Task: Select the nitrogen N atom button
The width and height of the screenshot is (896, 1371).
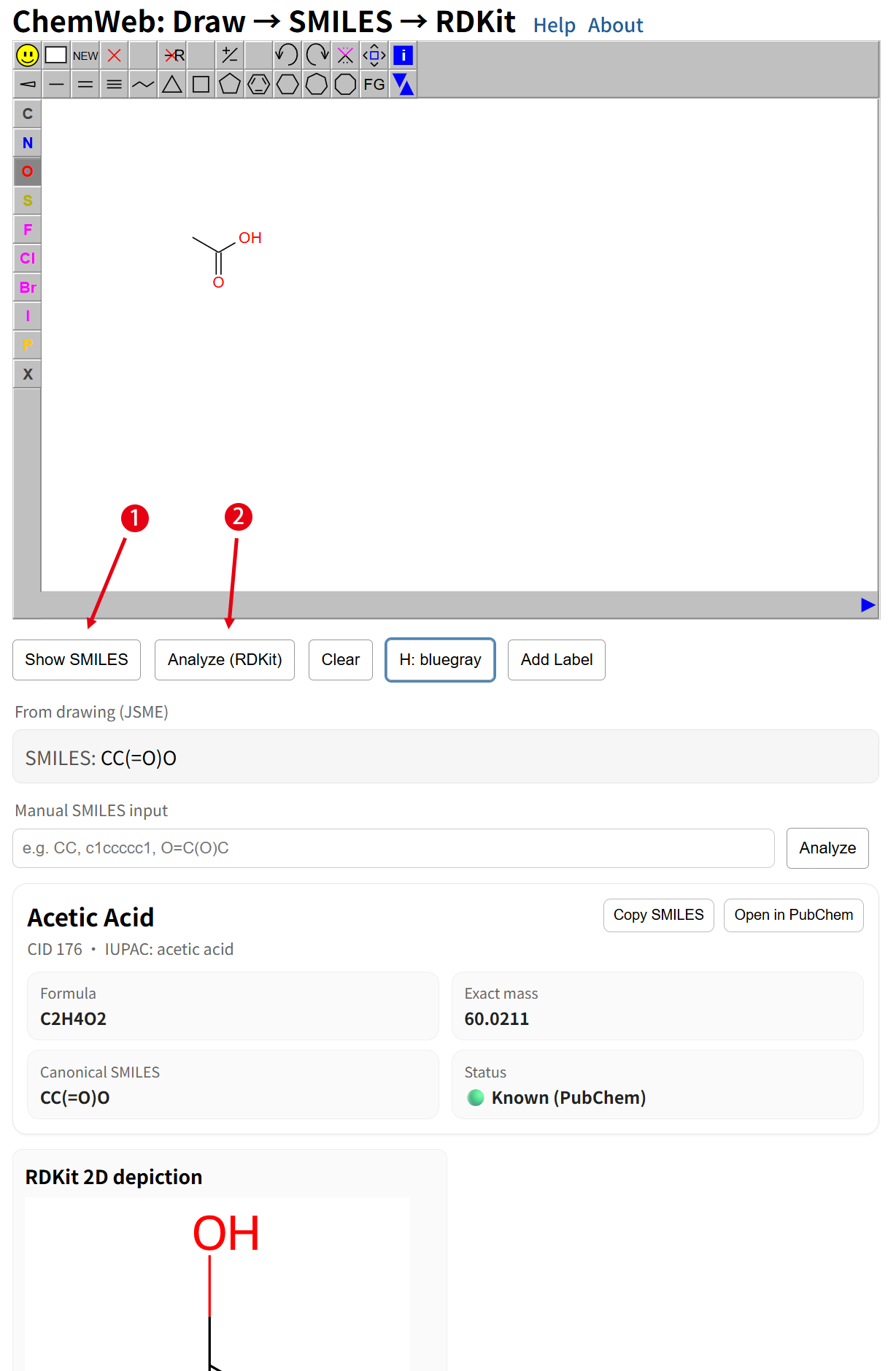Action: click(x=28, y=143)
